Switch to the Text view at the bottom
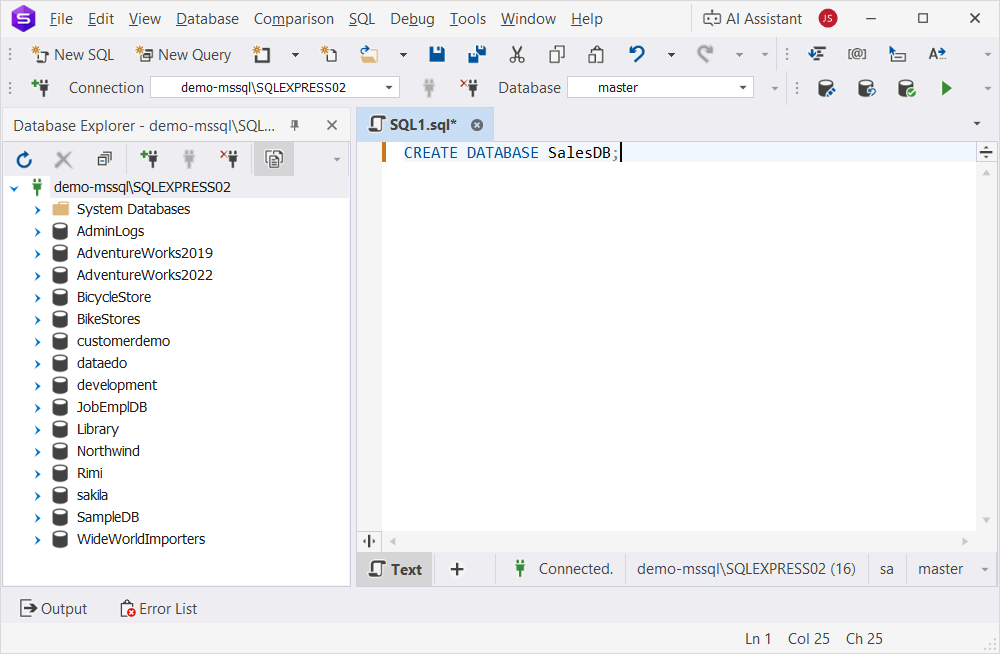Screen dimensions: 1000x654 click(x=394, y=568)
